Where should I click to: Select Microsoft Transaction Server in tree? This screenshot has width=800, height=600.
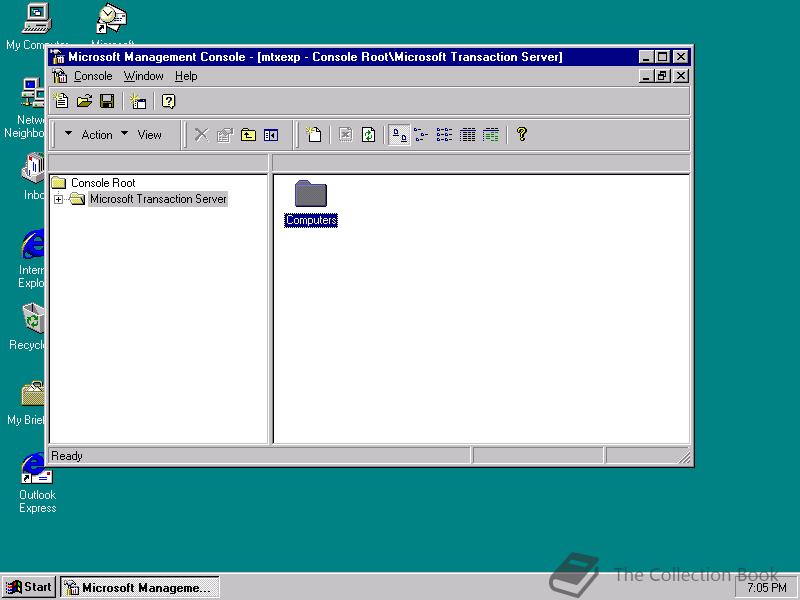158,199
